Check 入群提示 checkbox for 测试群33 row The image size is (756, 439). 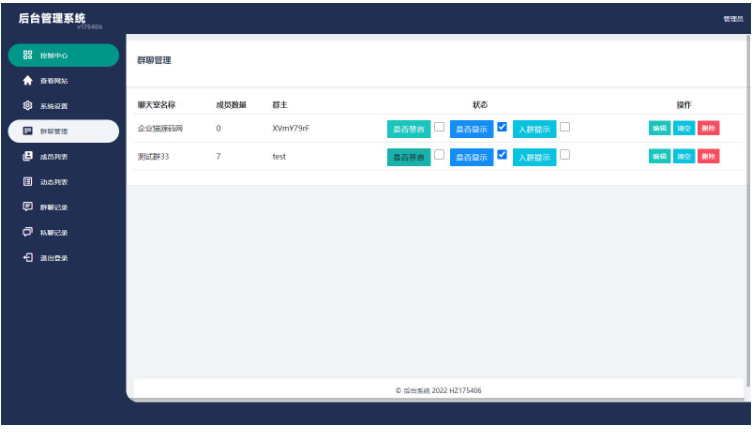tap(565, 155)
